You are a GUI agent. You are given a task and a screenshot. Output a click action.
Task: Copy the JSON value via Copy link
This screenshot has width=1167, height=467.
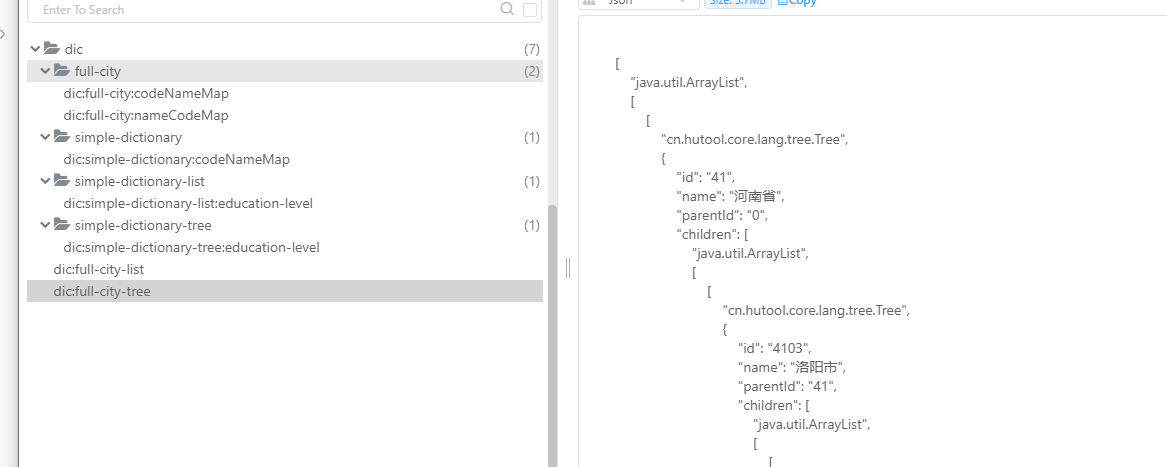point(797,2)
